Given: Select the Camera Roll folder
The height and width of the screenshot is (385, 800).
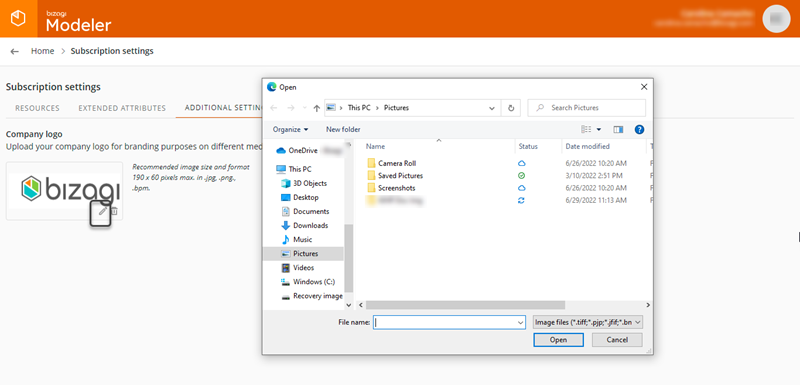Looking at the screenshot, I should [397, 163].
